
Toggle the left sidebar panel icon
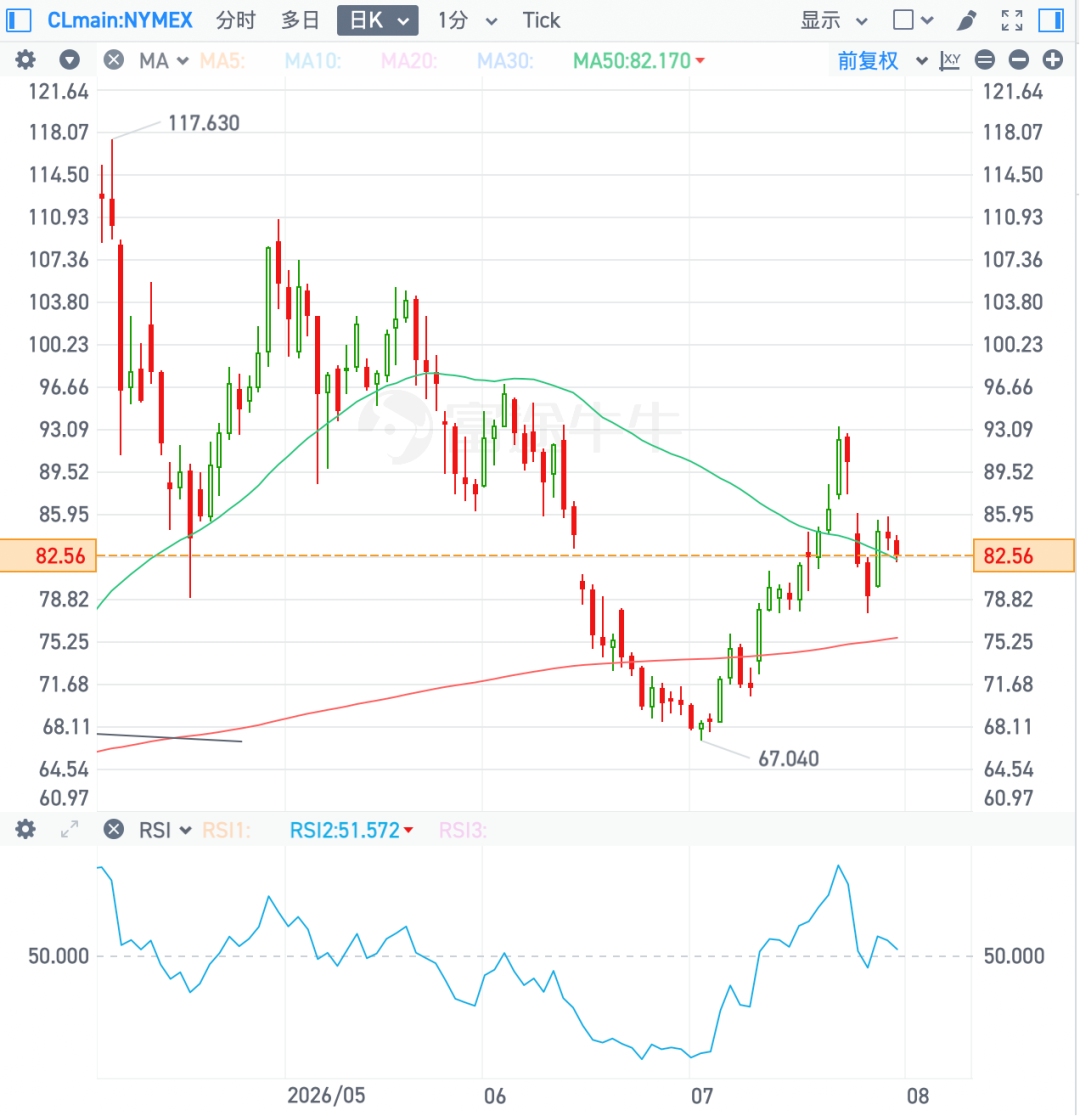19,20
